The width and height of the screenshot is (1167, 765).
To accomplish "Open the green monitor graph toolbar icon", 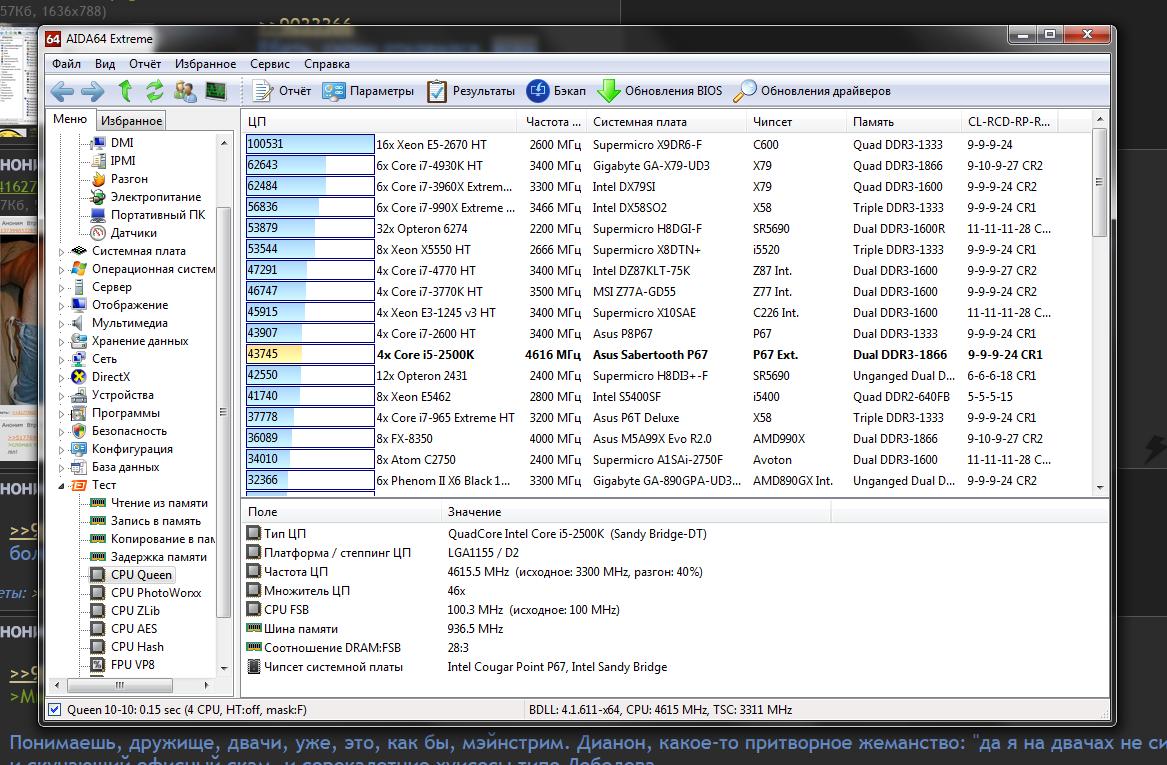I will [215, 91].
